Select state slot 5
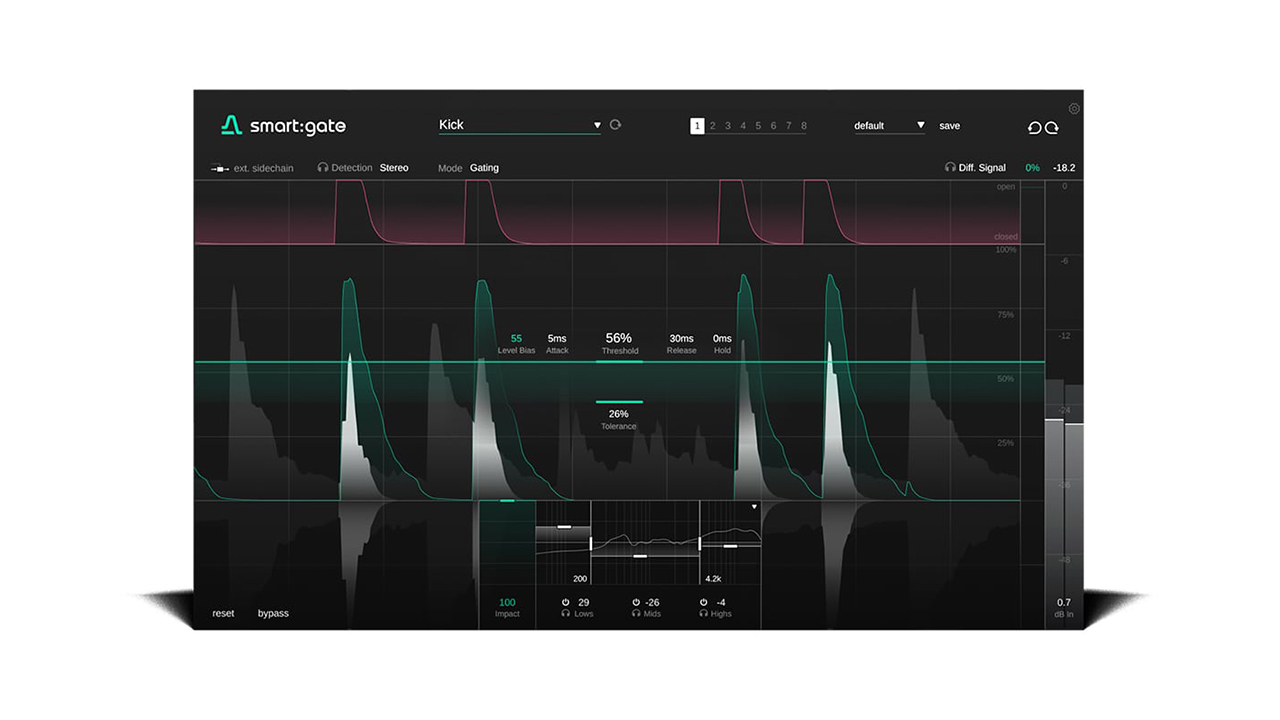 click(758, 126)
